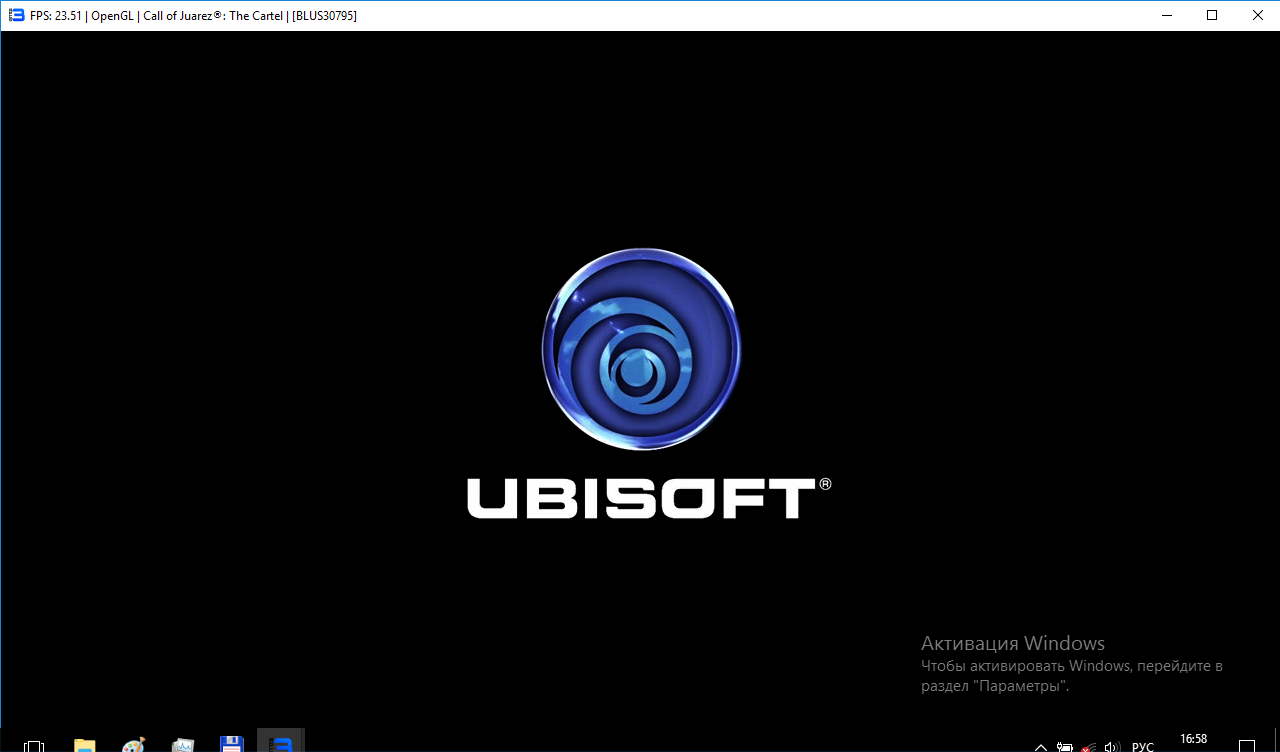Close the Call of Juarez game window
Image resolution: width=1280 pixels, height=752 pixels.
tap(1257, 15)
